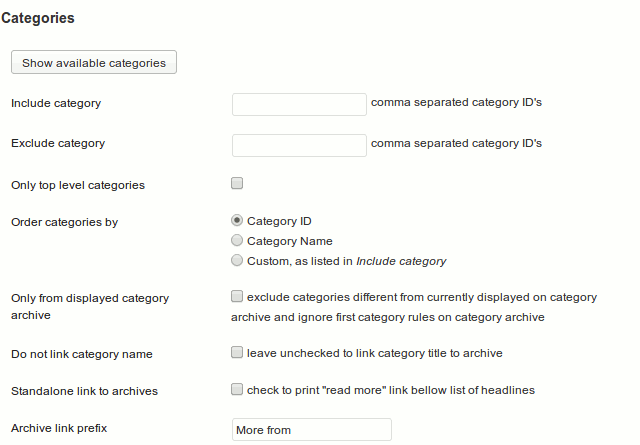Click into the Archive link prefix field
The height and width of the screenshot is (445, 640).
[x=312, y=429]
